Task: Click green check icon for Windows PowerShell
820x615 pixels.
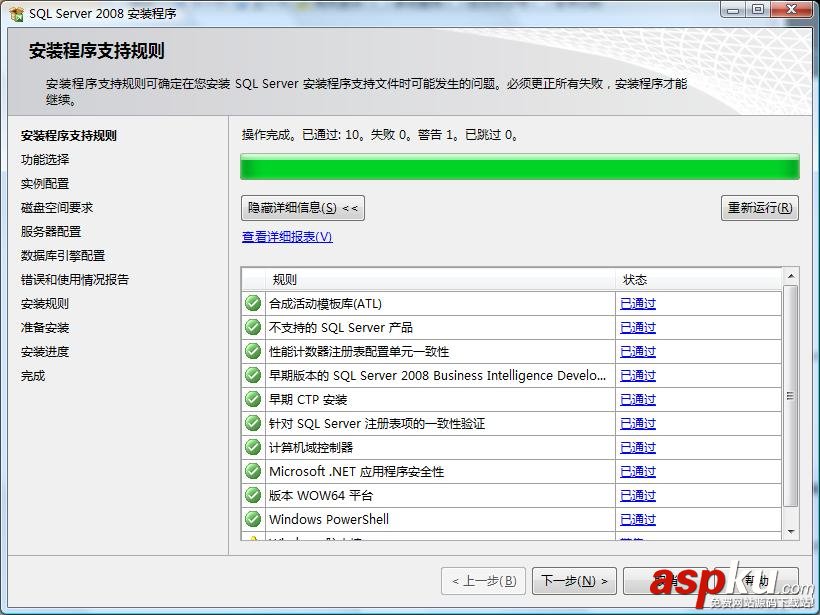Action: [253, 519]
